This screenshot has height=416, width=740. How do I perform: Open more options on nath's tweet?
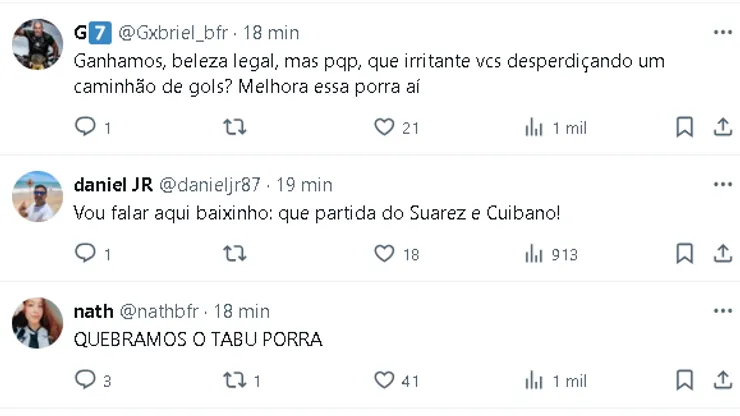tap(722, 311)
